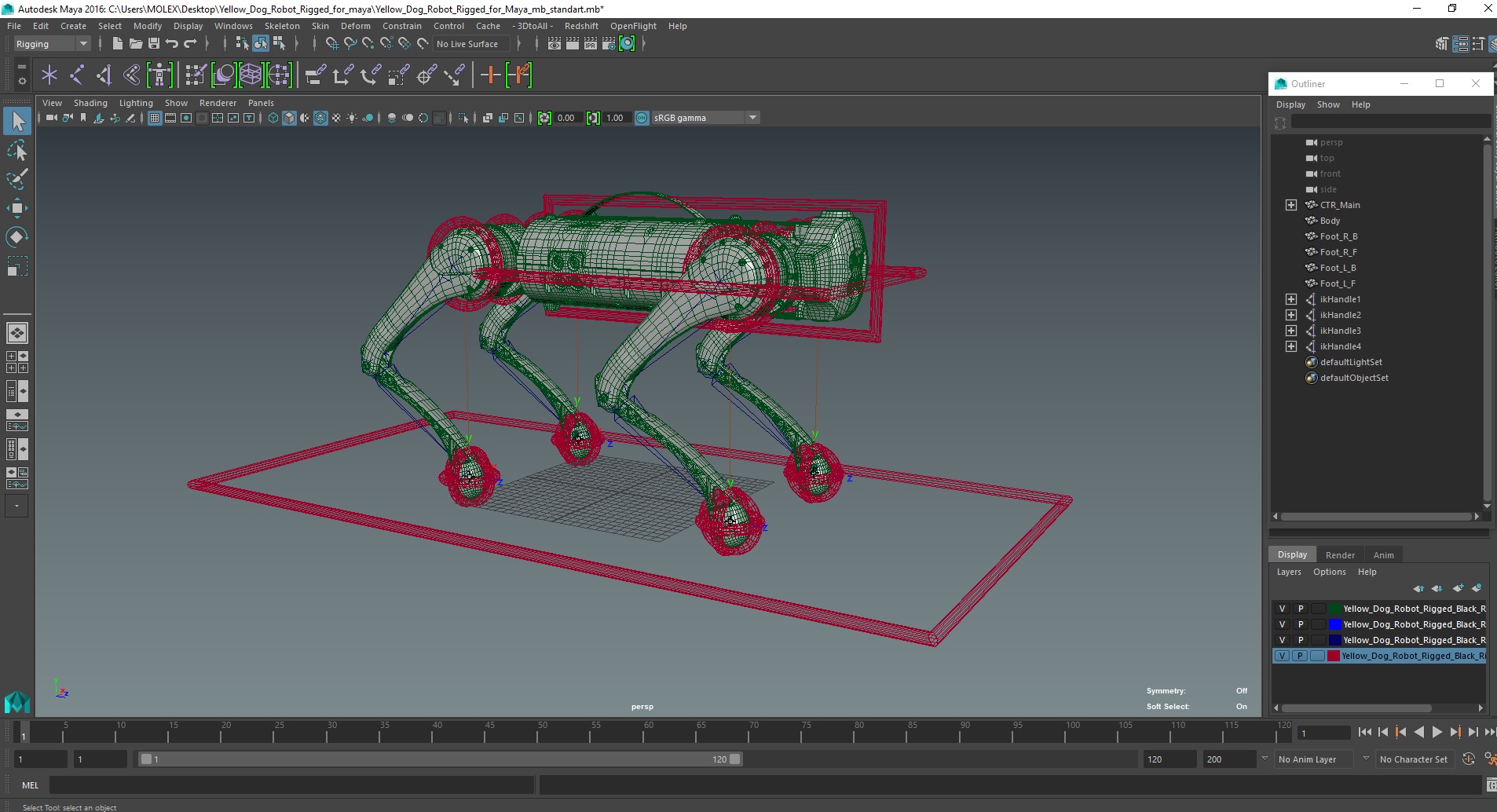Toggle V visibility on dark blue layer

[x=1283, y=640]
